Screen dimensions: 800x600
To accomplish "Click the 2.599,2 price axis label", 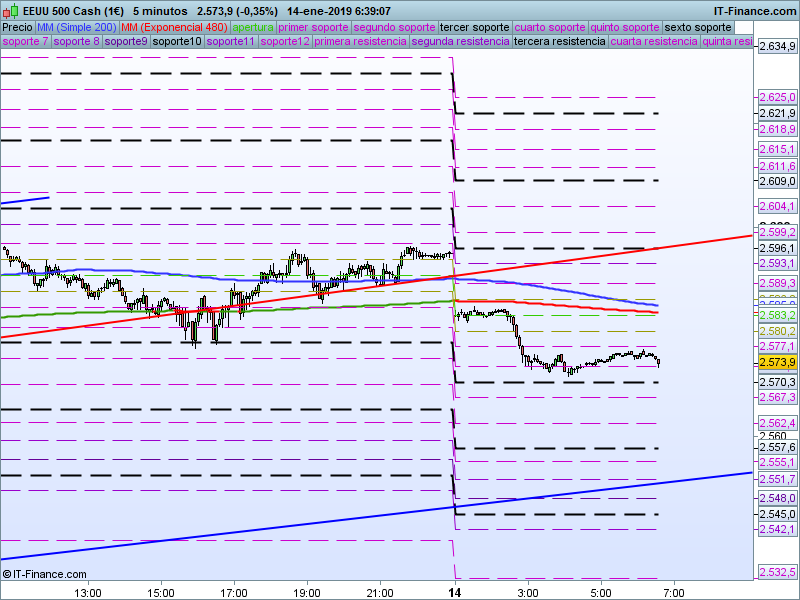I will (777, 232).
